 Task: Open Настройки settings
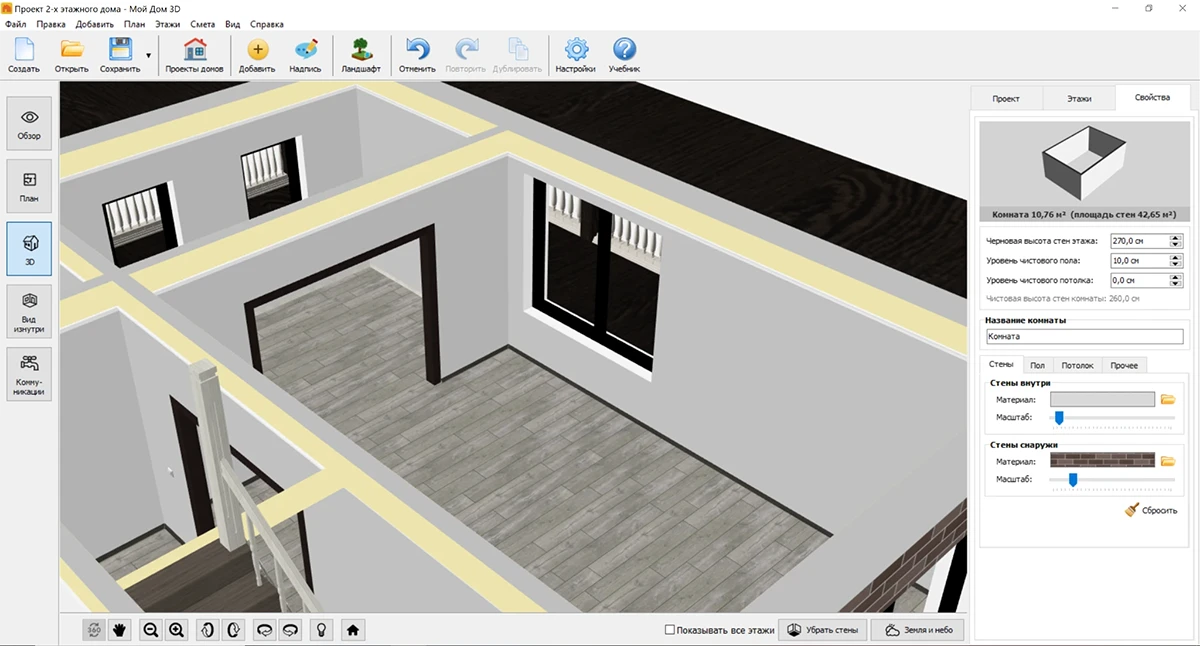(576, 55)
